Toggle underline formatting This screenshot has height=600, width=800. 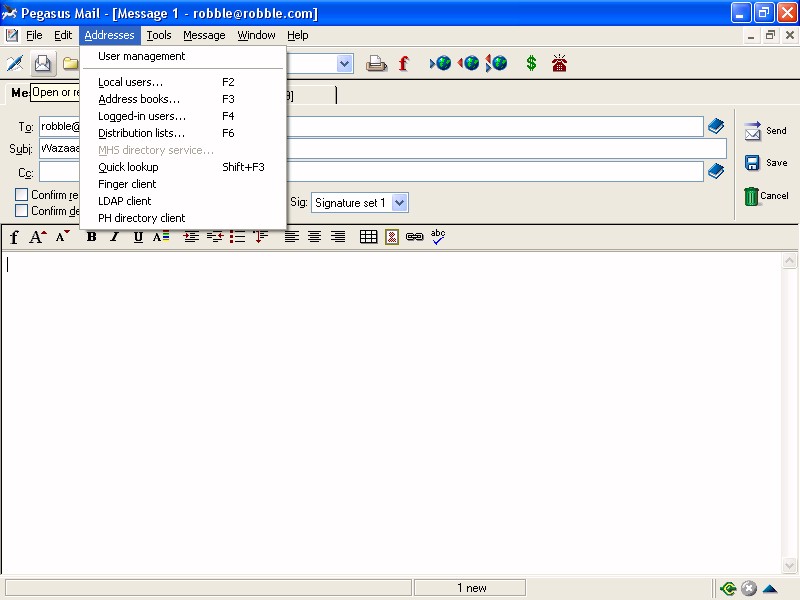[x=138, y=237]
